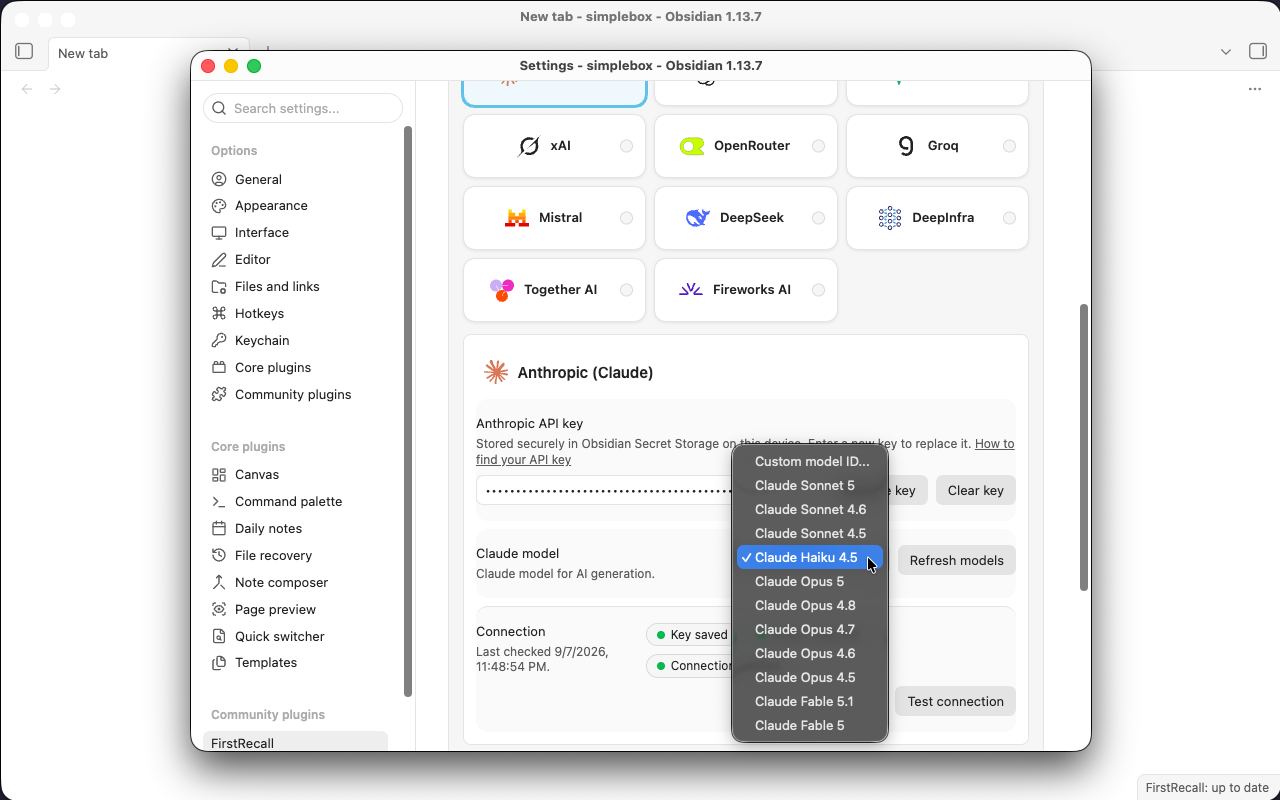Select the Mistral provider radio button
This screenshot has width=1280, height=800.
(626, 218)
